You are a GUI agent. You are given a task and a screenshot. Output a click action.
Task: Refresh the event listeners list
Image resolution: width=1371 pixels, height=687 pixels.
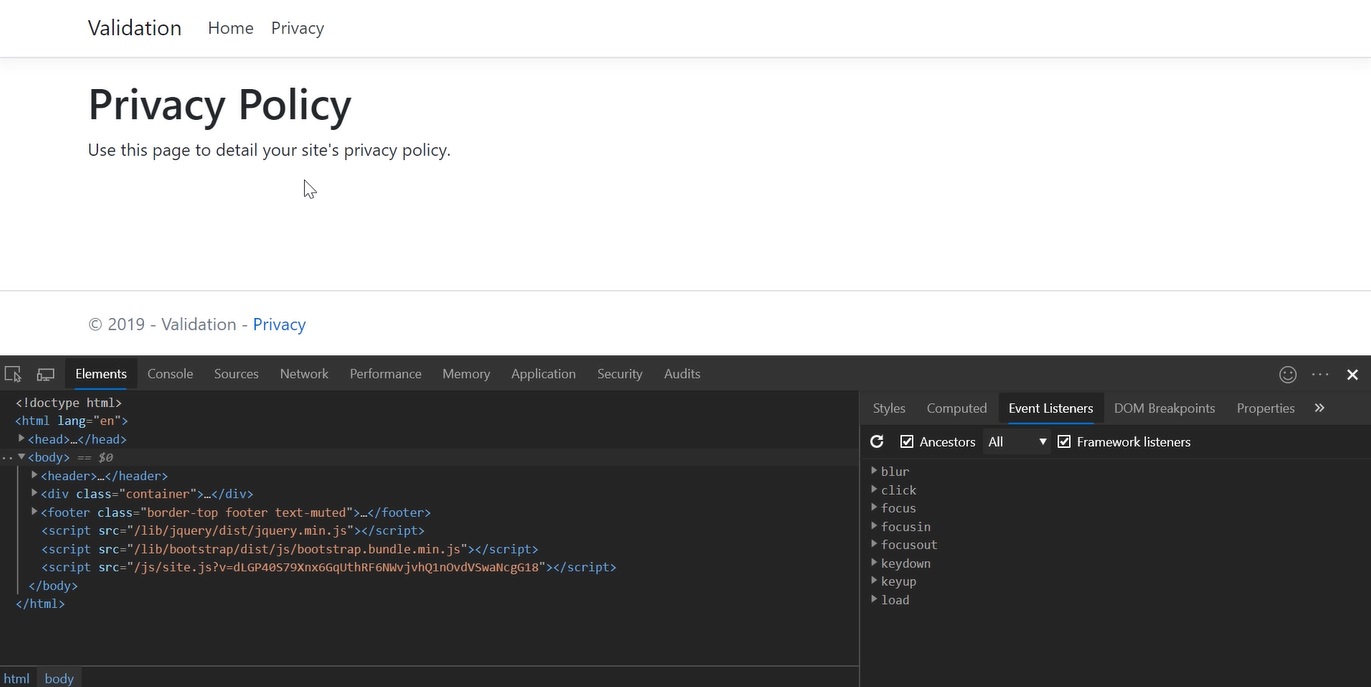tap(877, 441)
